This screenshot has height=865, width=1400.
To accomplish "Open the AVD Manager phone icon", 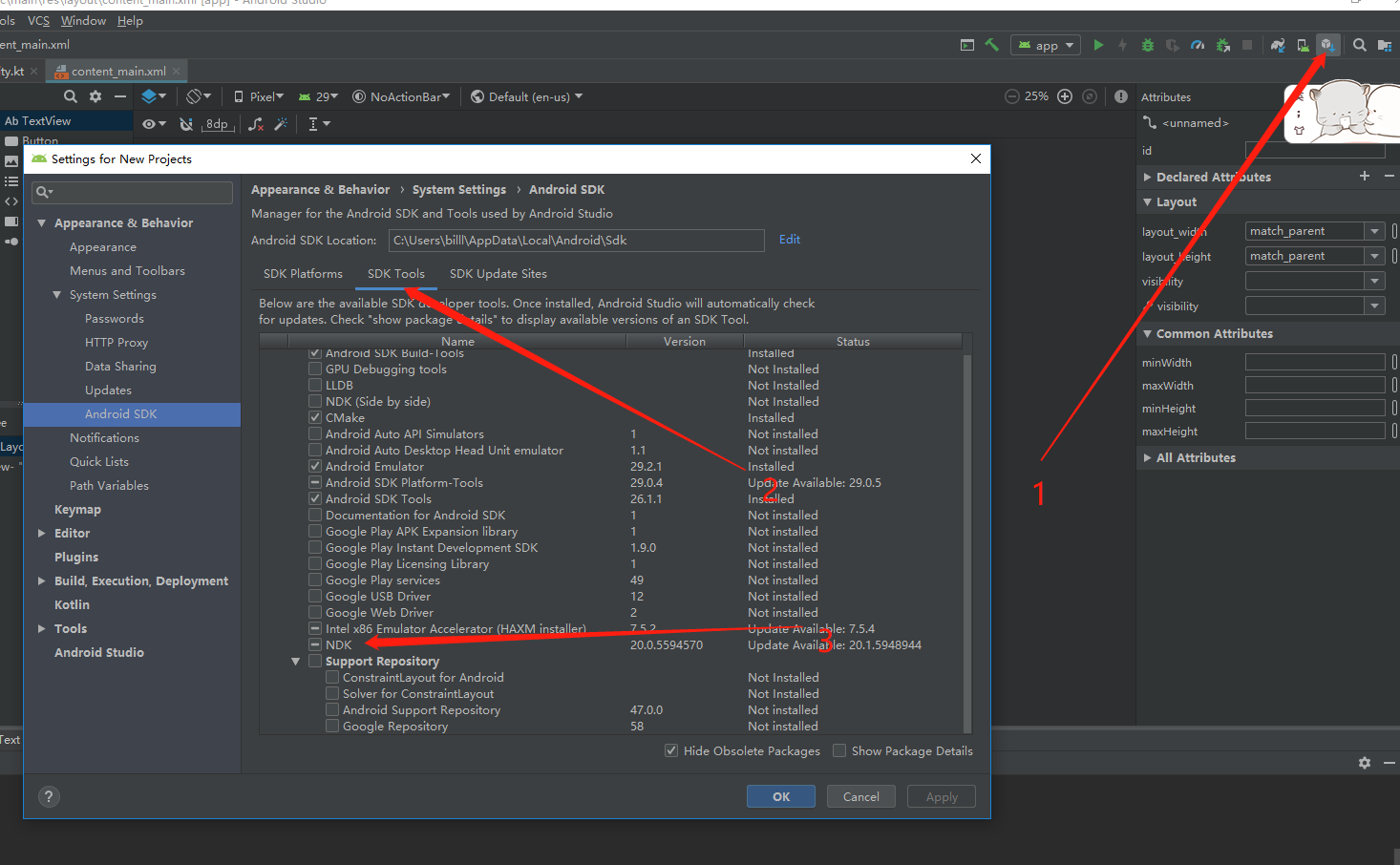I will coord(1303,45).
